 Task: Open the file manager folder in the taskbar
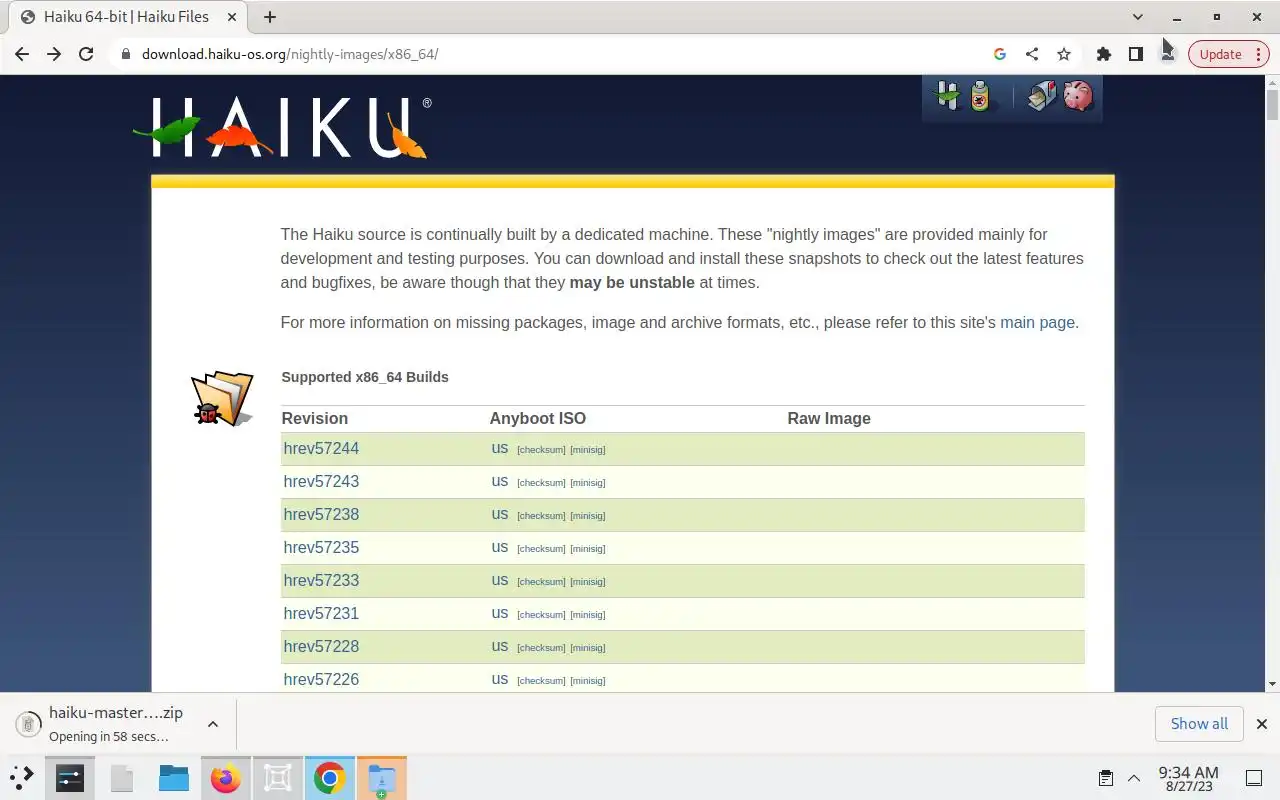point(174,777)
